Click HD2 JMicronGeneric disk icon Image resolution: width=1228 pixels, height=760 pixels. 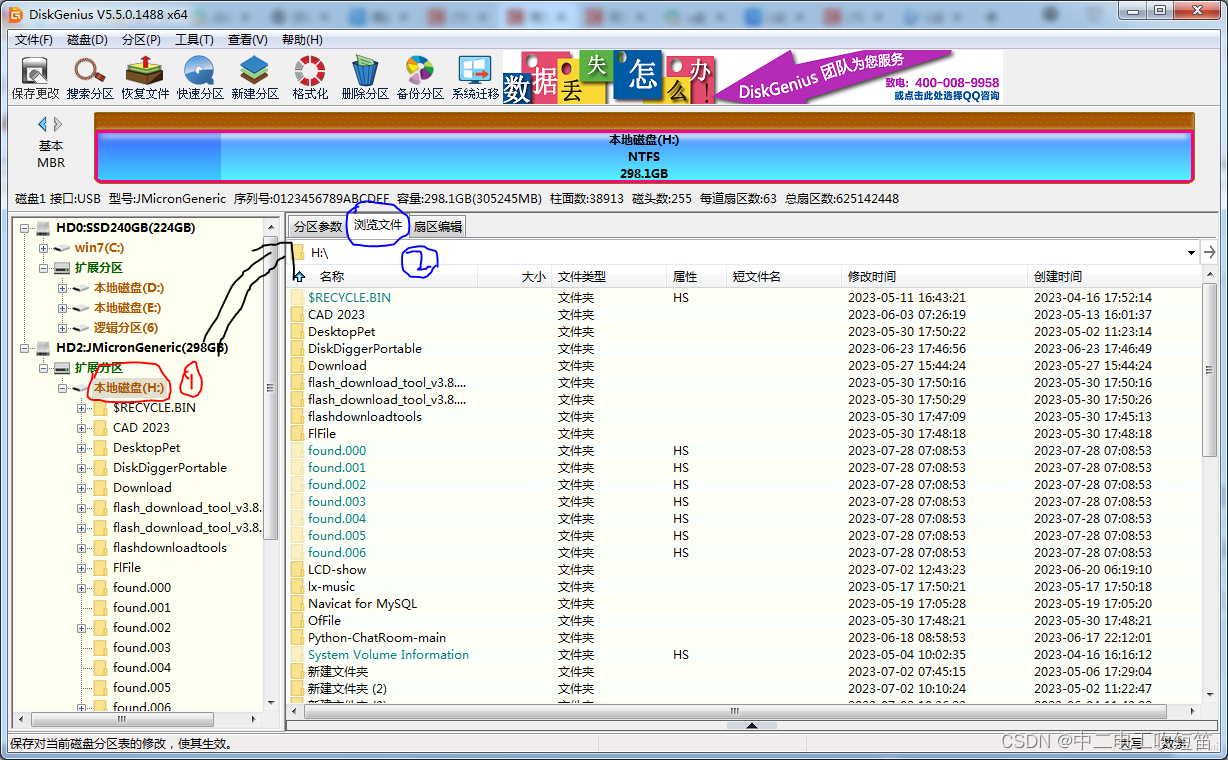point(43,348)
